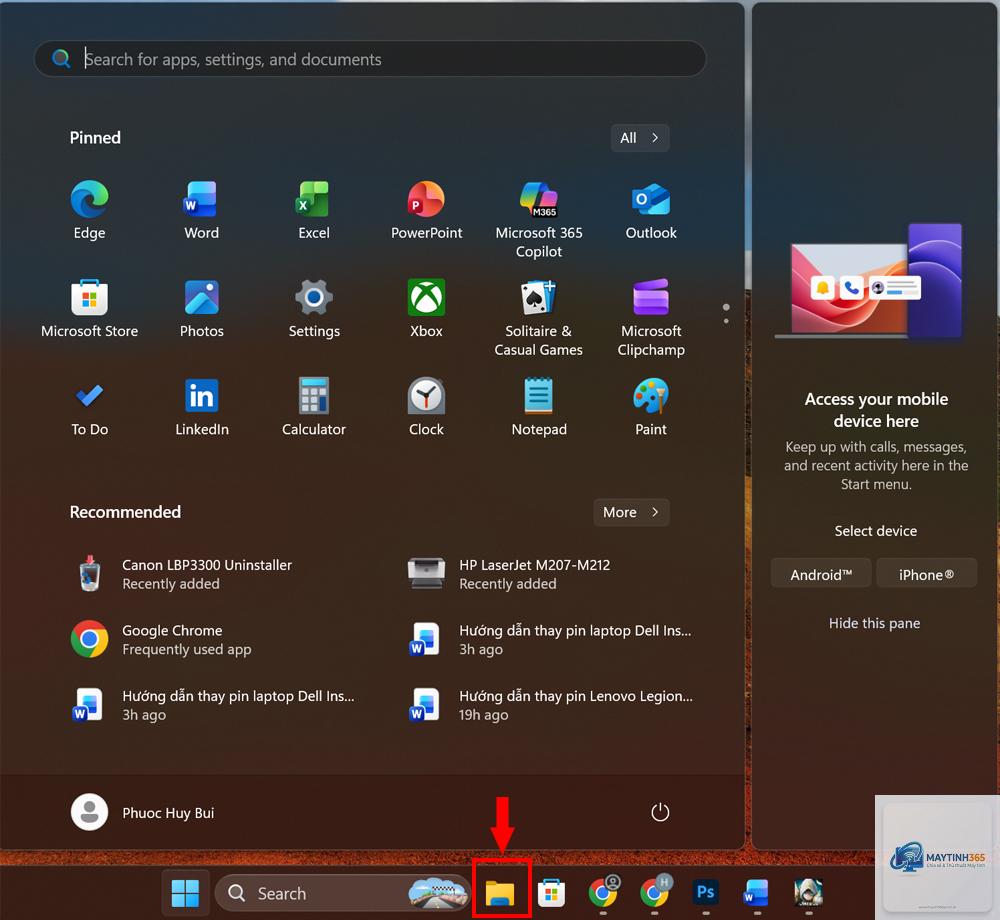The height and width of the screenshot is (920, 1000).
Task: Select iPhone device option
Action: 926,574
